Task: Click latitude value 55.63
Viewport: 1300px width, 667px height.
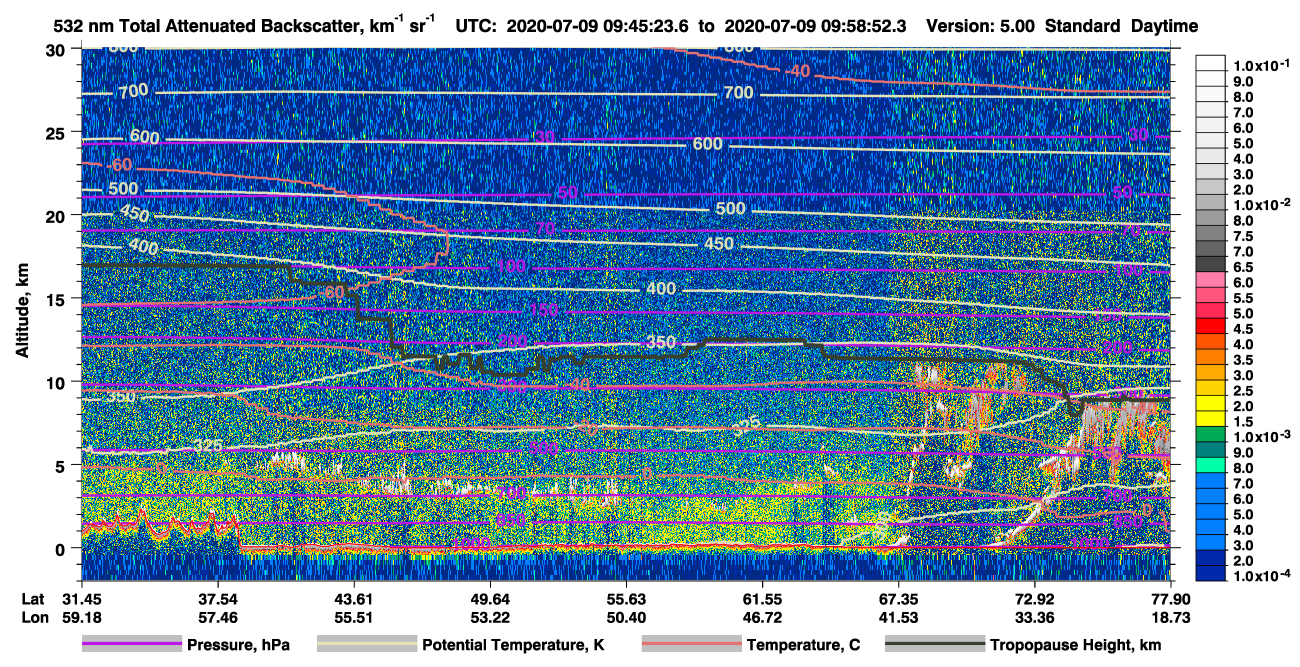Action: tap(626, 599)
